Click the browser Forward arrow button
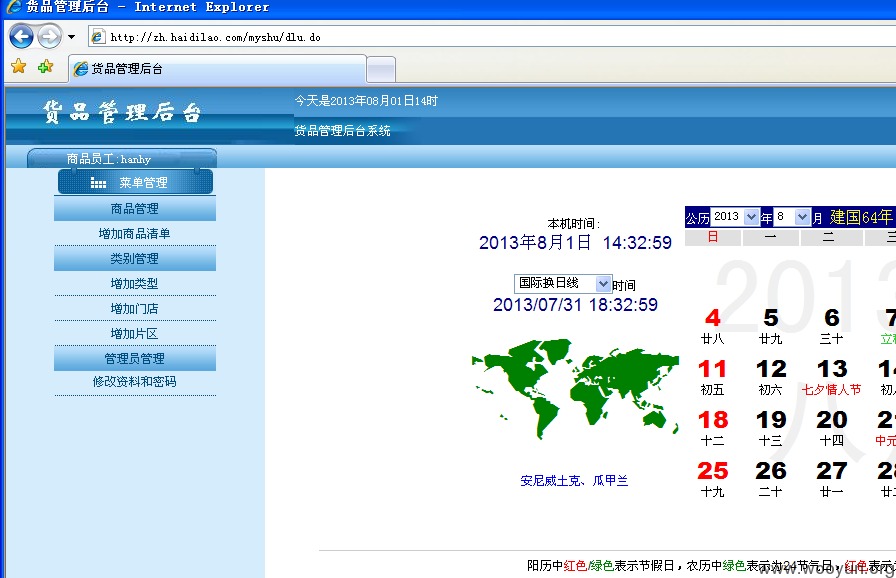Screen dimensions: 896x578 tap(50, 37)
